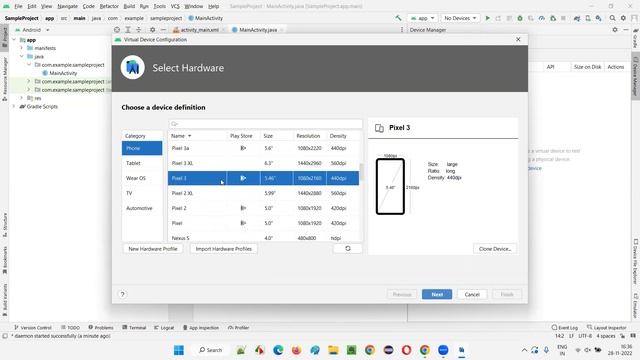Select the Pixel 2 device row
The height and width of the screenshot is (360, 640).
point(263,208)
